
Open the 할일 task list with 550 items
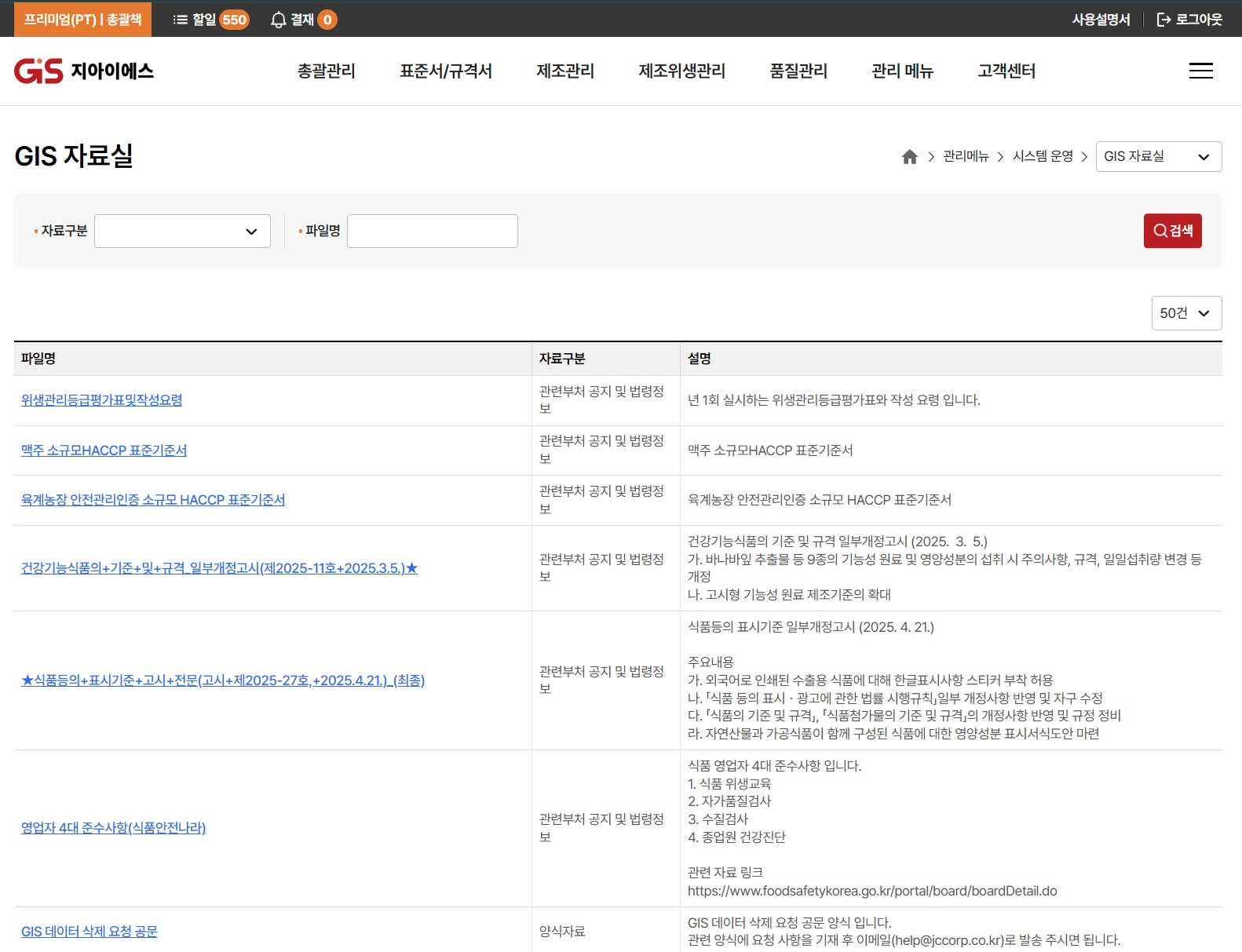pyautogui.click(x=210, y=20)
